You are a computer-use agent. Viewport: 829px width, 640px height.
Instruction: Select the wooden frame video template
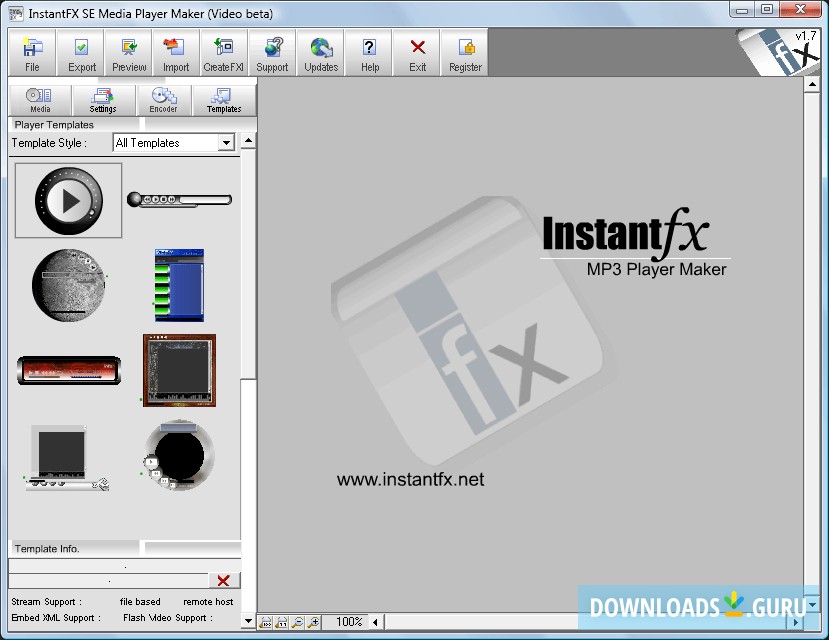pos(179,370)
